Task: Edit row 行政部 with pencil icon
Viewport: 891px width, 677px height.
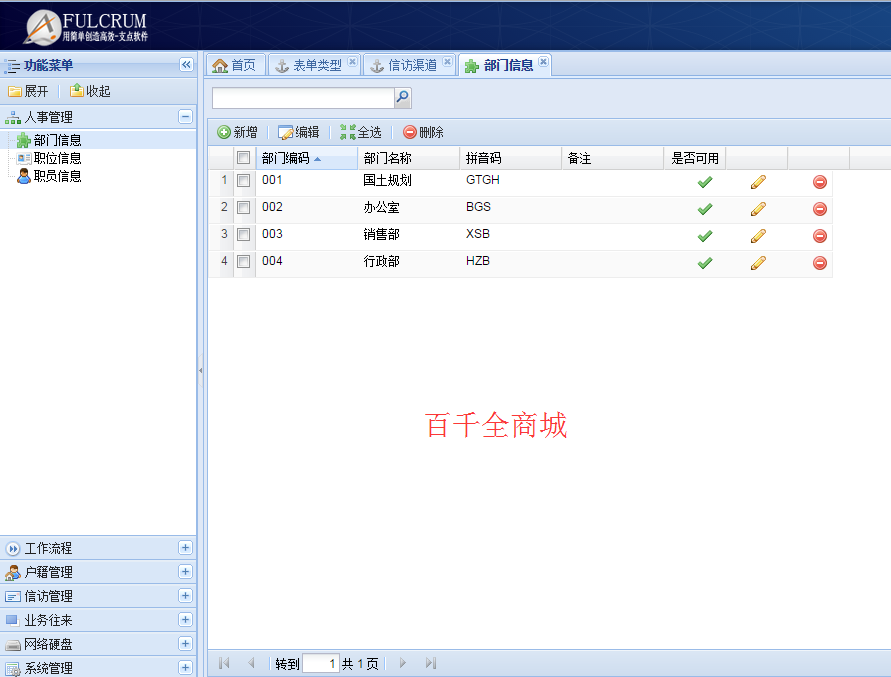Action: coord(758,263)
